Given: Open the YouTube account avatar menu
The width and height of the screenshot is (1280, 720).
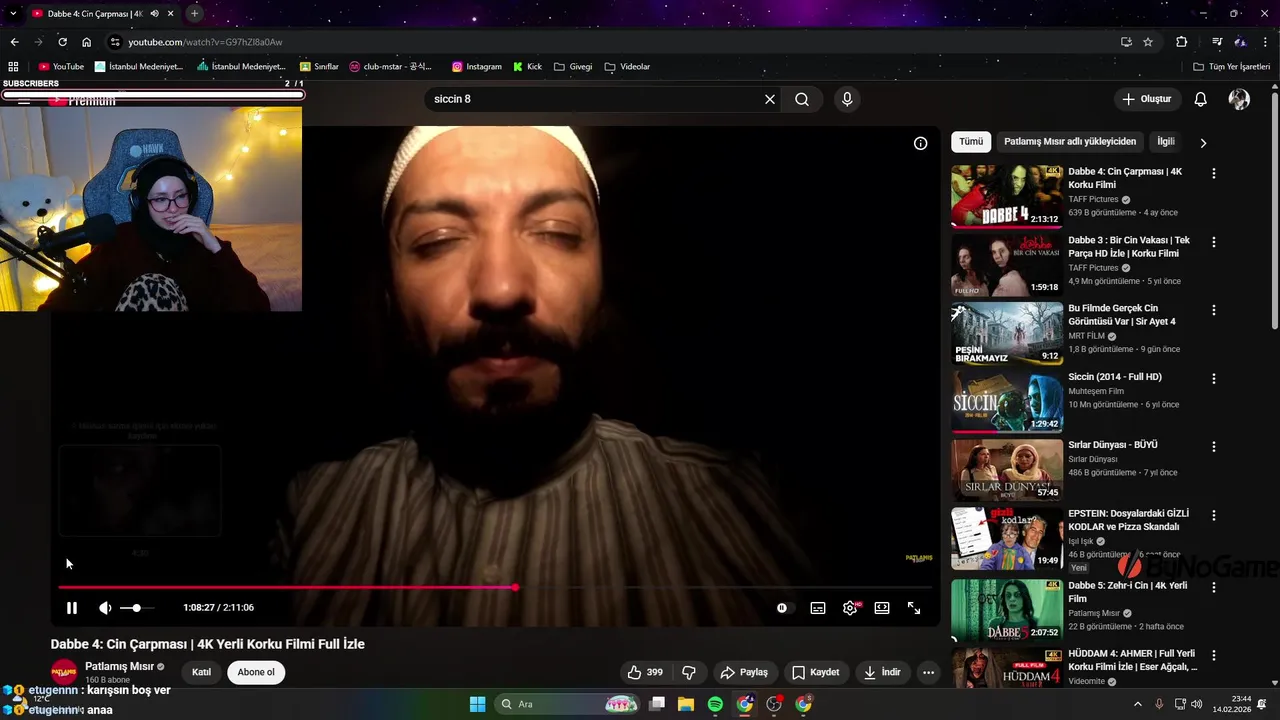Looking at the screenshot, I should coord(1239,99).
